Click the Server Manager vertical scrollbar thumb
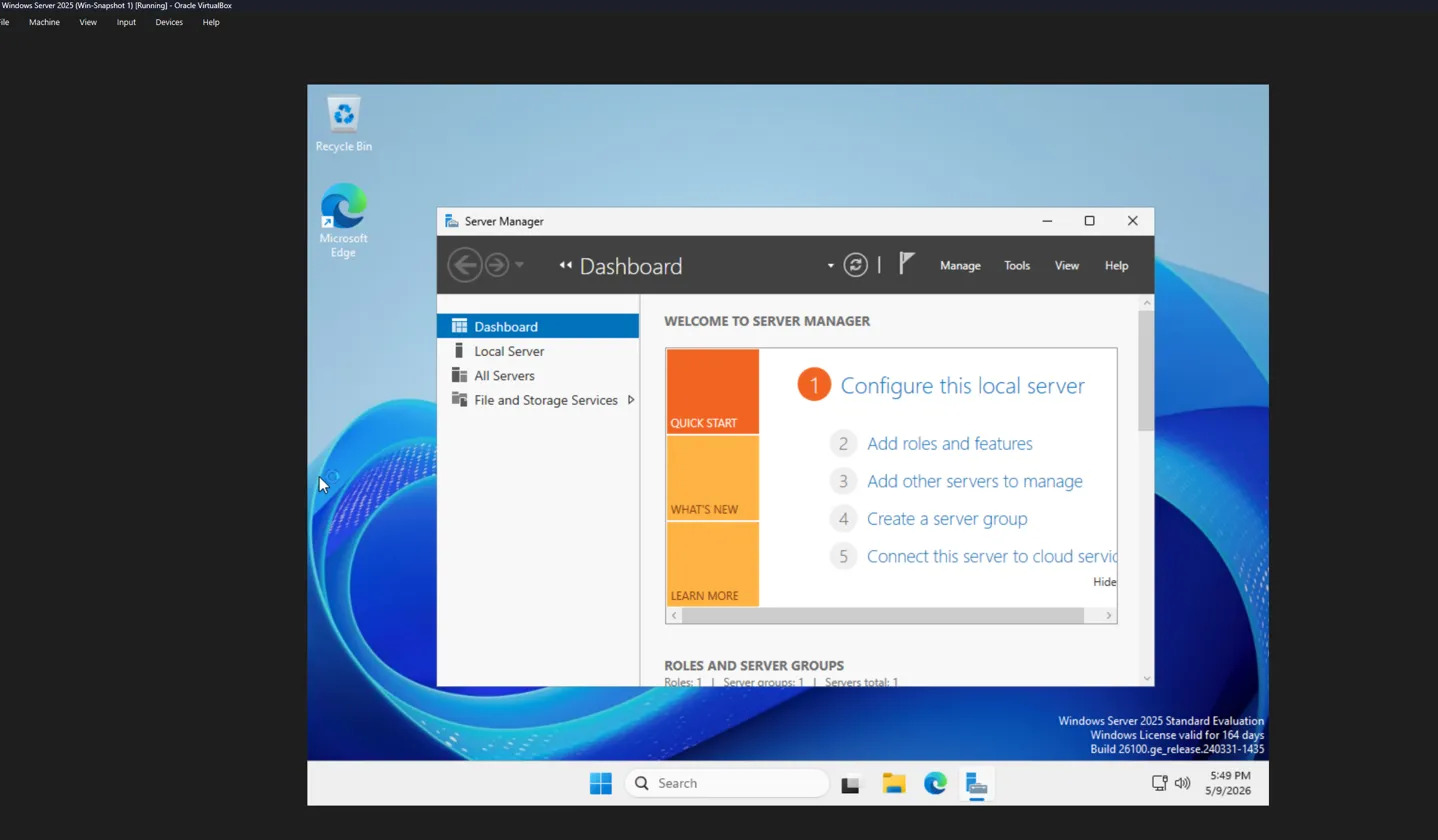The width and height of the screenshot is (1438, 840). (1146, 371)
